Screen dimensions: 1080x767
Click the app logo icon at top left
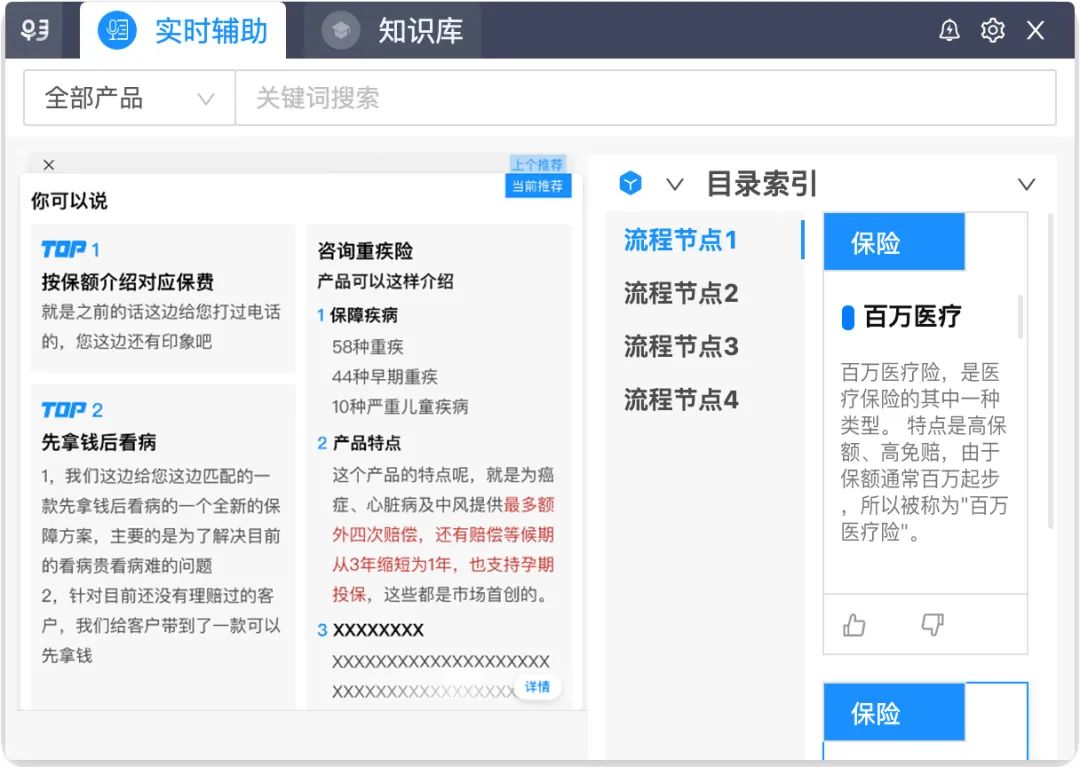pos(34,30)
